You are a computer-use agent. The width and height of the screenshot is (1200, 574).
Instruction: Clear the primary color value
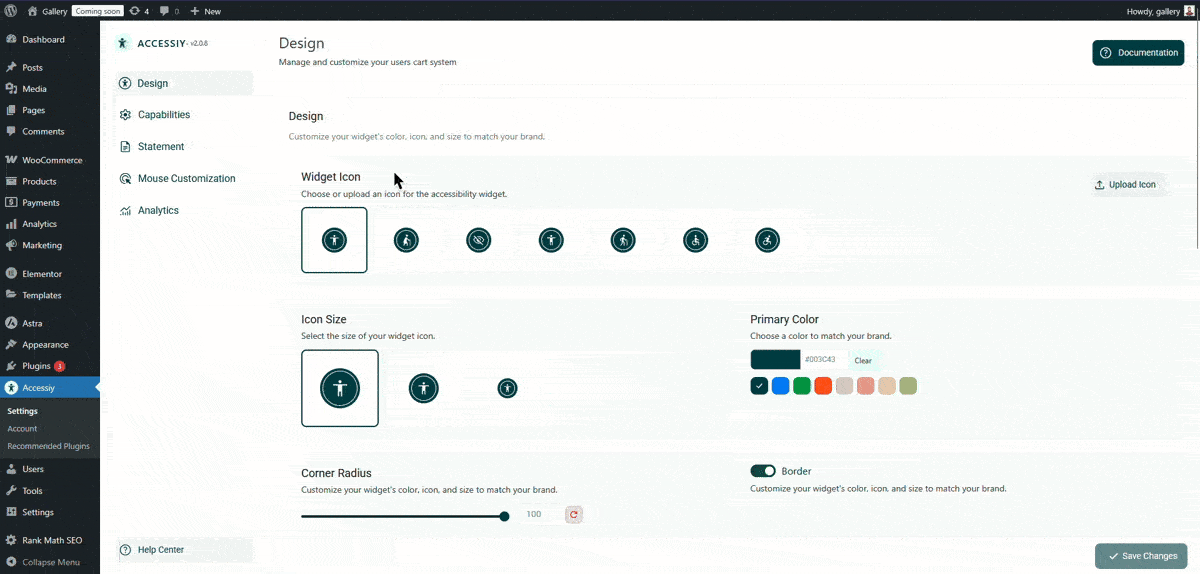[863, 361]
